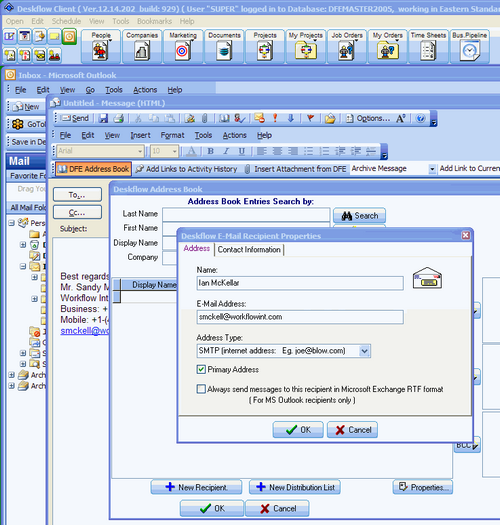The image size is (500, 525).
Task: Click the Italic formatting icon
Action: (226, 151)
